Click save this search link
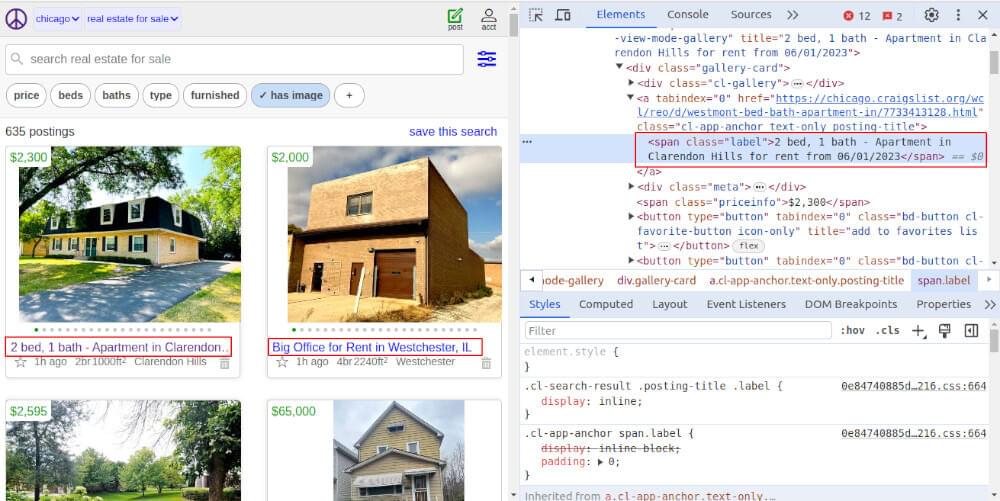Viewport: 1000px width, 501px height. (453, 132)
